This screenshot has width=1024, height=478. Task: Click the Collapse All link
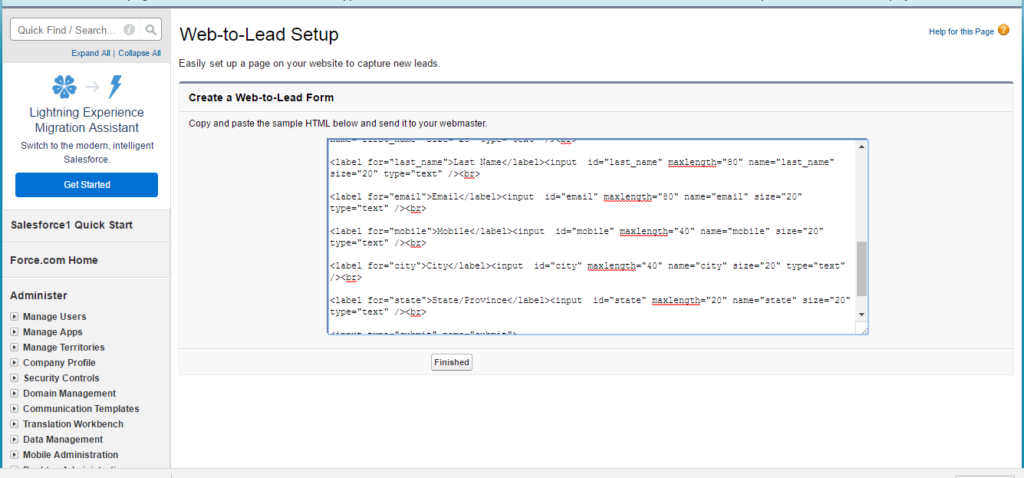pos(139,54)
